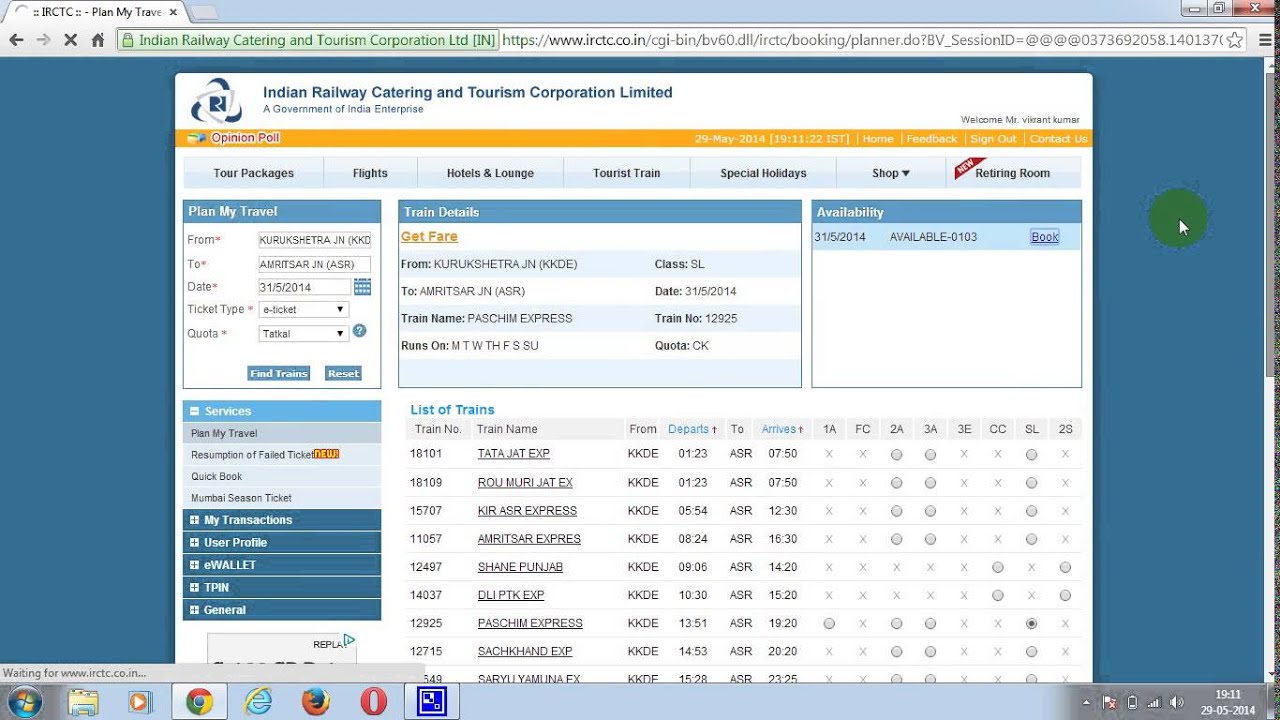Click the Sign Out link

pyautogui.click(x=993, y=139)
